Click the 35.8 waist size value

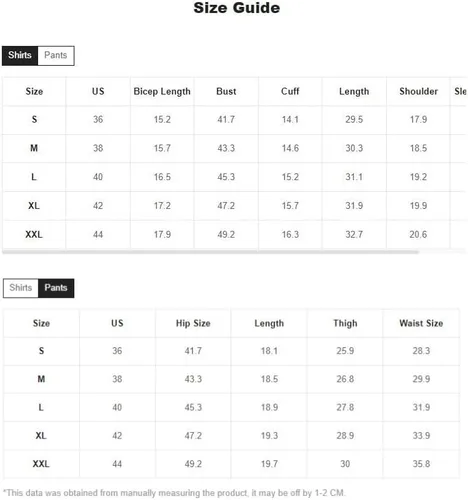pos(421,464)
